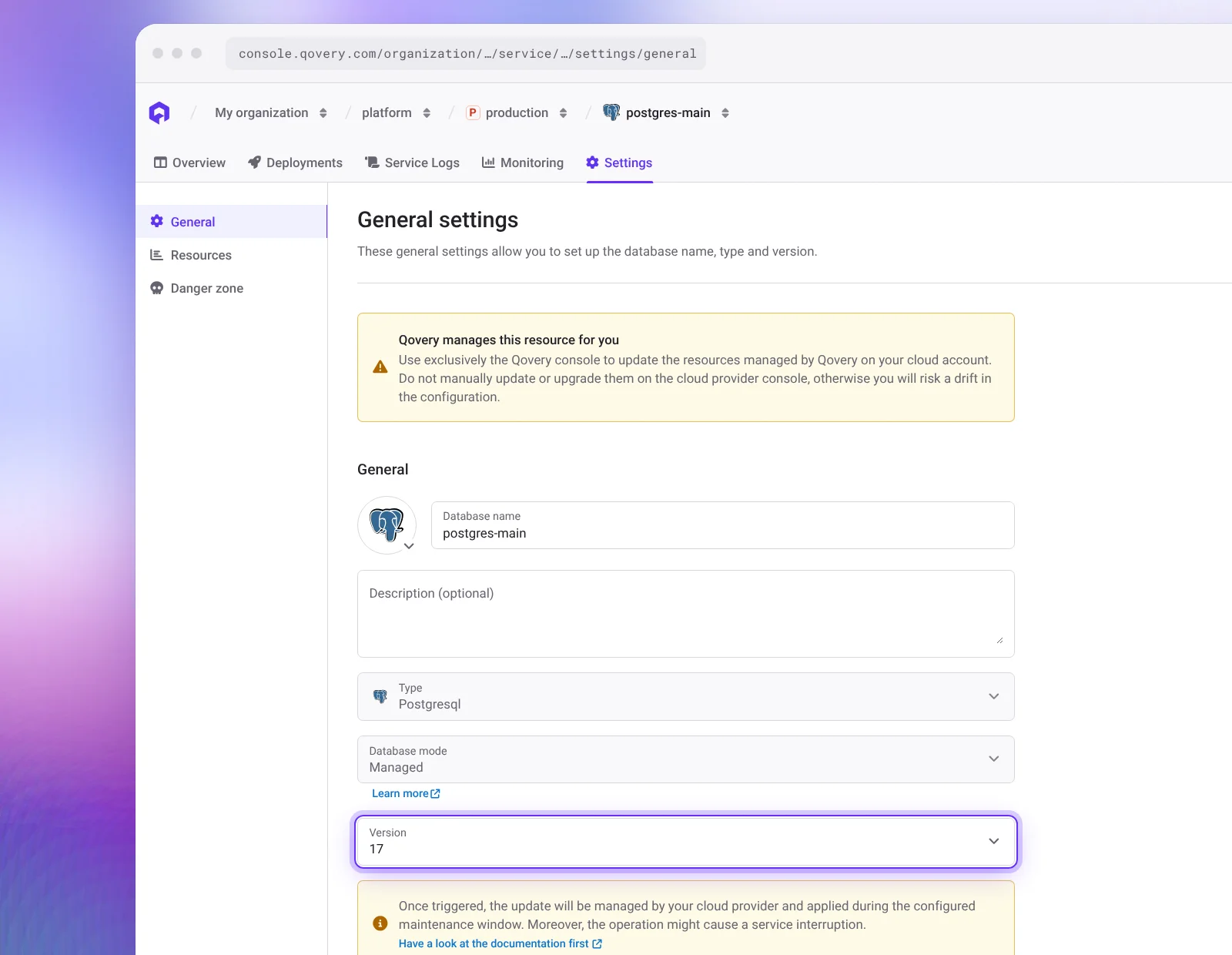This screenshot has height=955, width=1232.
Task: Open the Type Postgresql dropdown
Action: pyautogui.click(x=685, y=697)
